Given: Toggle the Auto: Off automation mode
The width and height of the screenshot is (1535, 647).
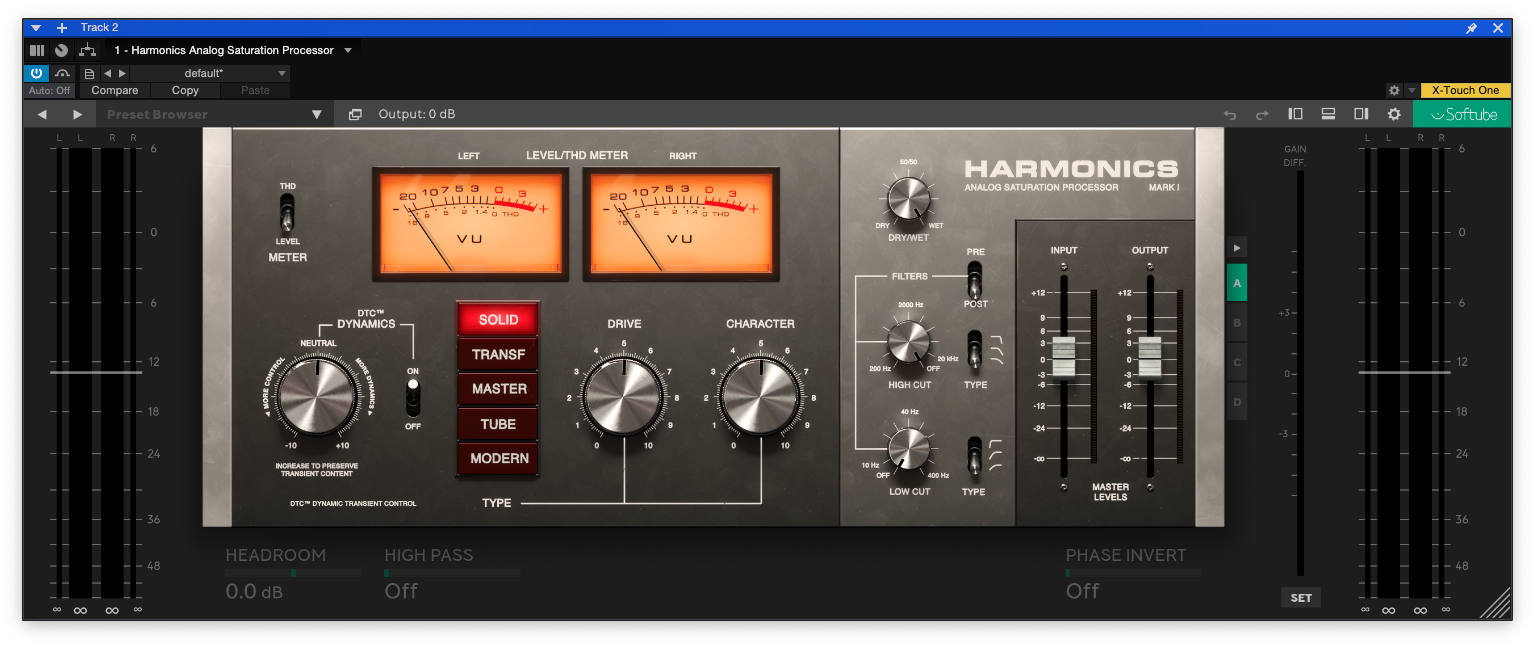Looking at the screenshot, I should 49,90.
